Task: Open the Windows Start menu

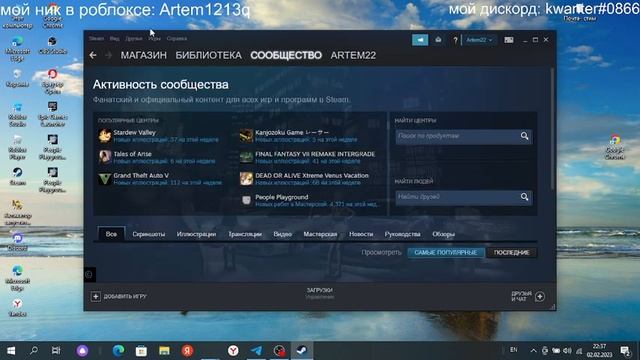Action: [11, 350]
